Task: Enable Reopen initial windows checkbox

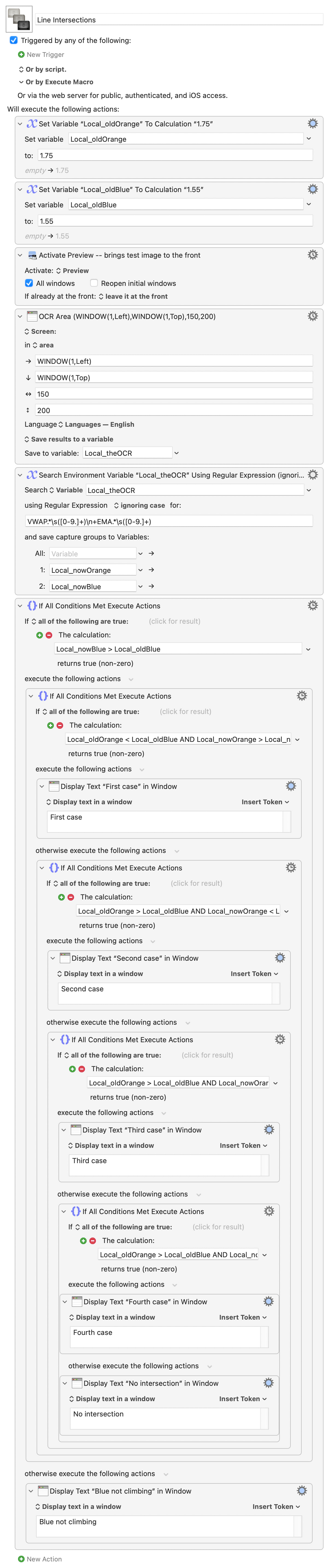Action: pyautogui.click(x=94, y=283)
